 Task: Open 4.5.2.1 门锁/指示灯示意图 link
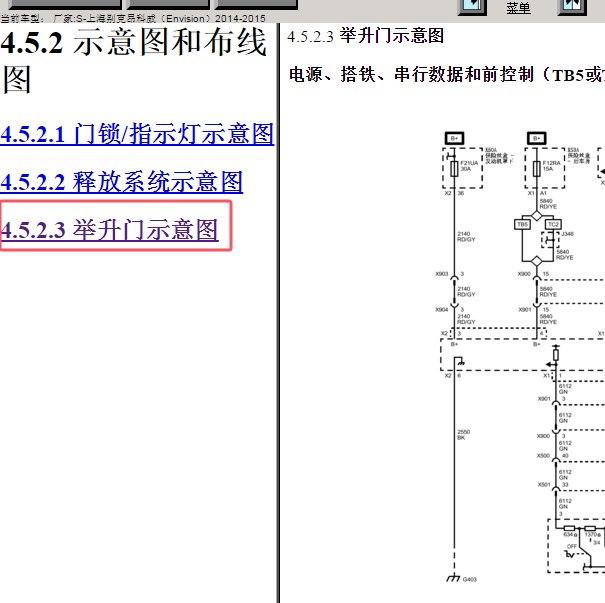137,134
